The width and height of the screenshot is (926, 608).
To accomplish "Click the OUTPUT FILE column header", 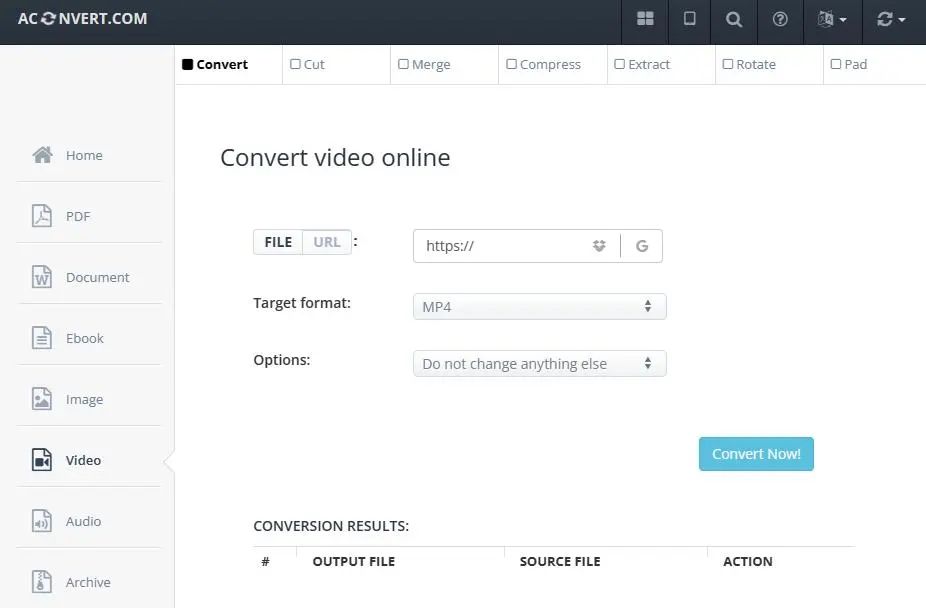I will pyautogui.click(x=354, y=561).
